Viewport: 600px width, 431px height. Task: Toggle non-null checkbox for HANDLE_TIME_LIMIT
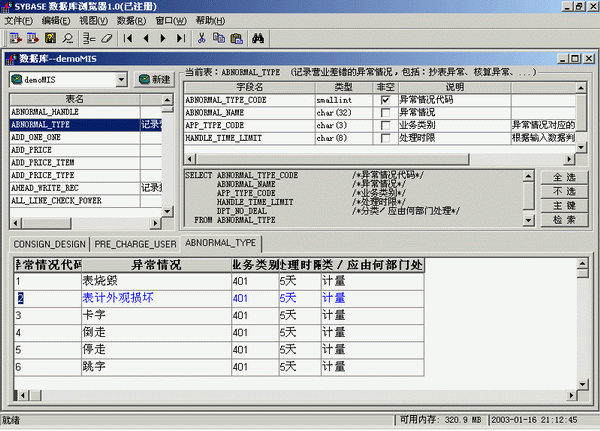[x=384, y=138]
